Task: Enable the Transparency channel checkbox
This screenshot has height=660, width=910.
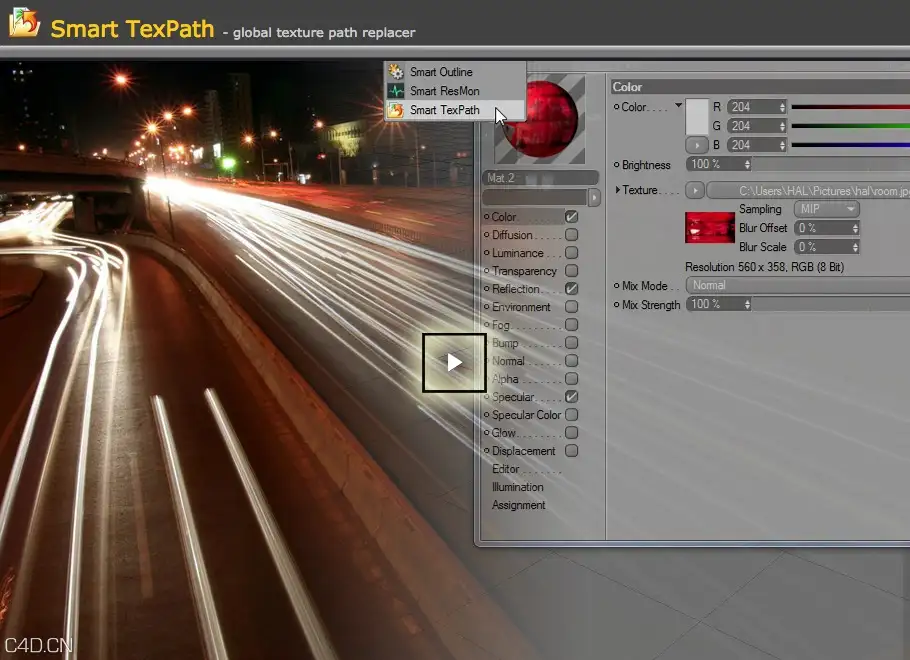Action: pyautogui.click(x=572, y=271)
